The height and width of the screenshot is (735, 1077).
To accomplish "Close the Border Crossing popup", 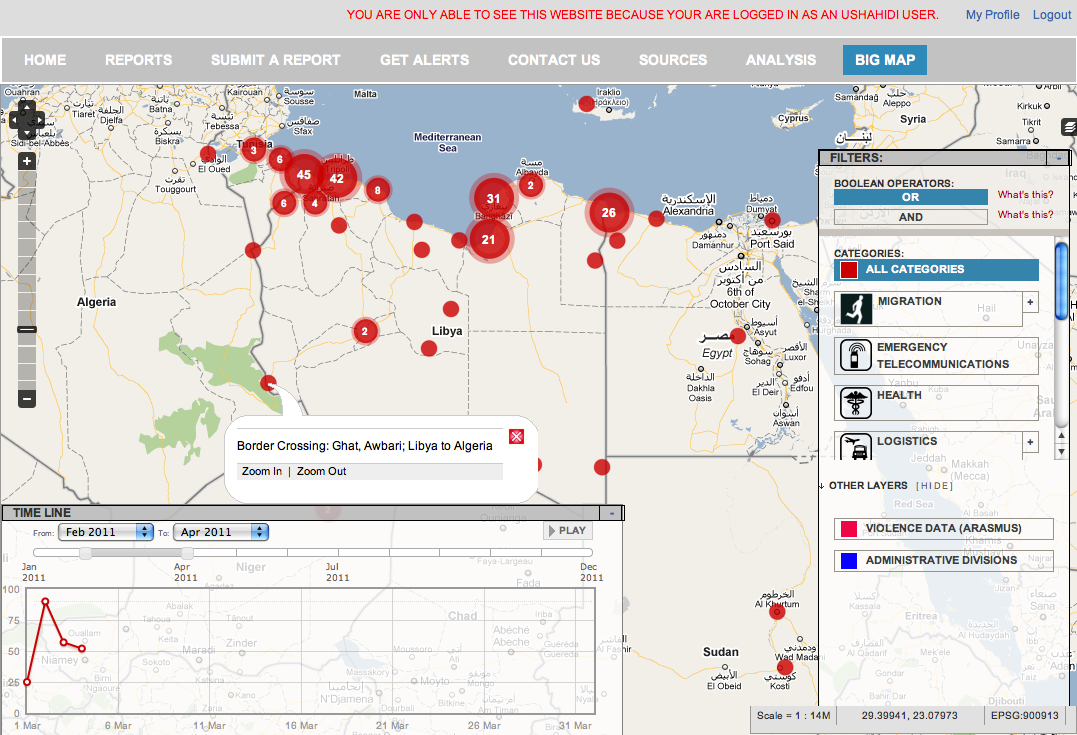I will [516, 436].
